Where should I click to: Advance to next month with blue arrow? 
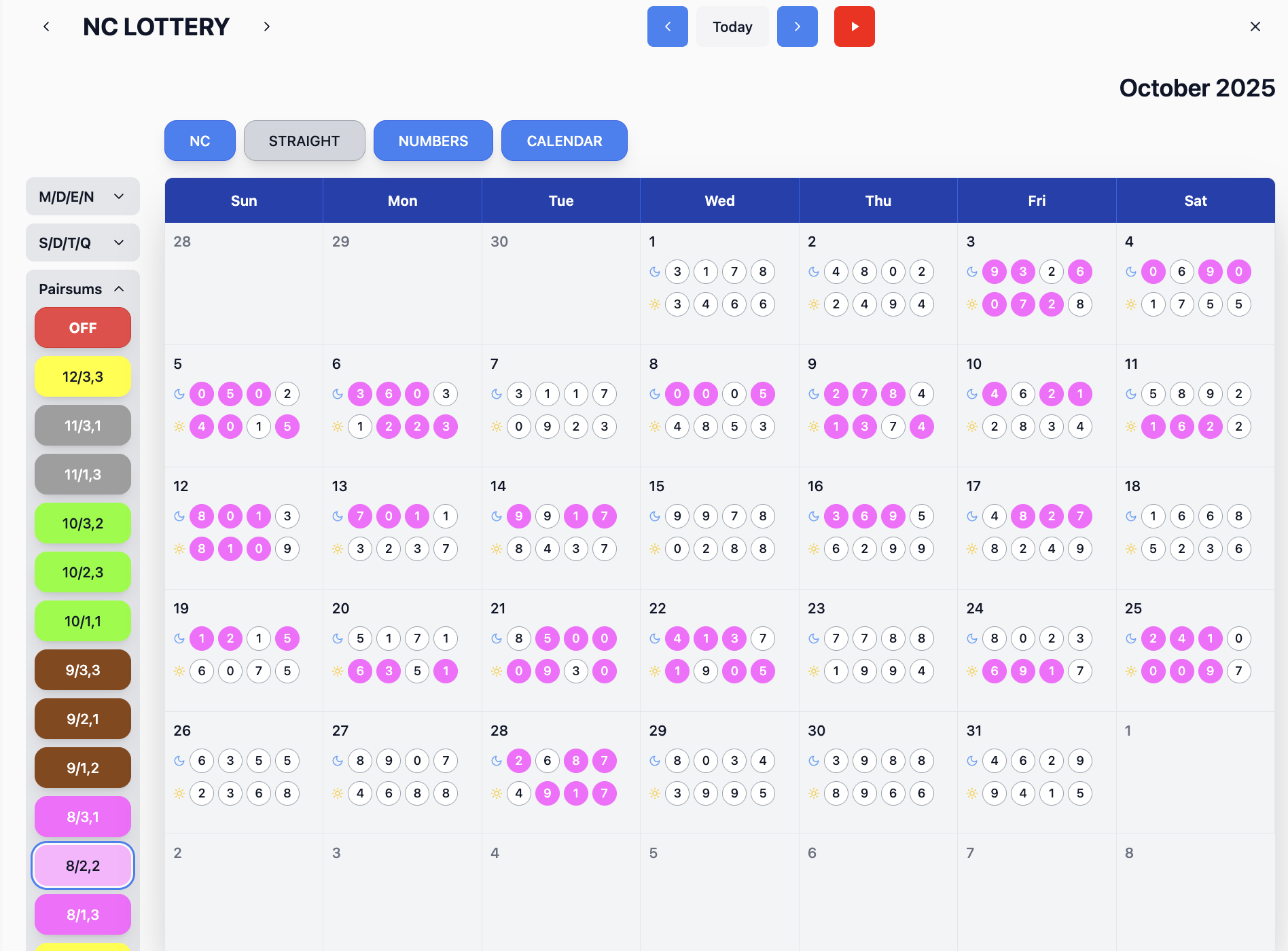point(797,26)
